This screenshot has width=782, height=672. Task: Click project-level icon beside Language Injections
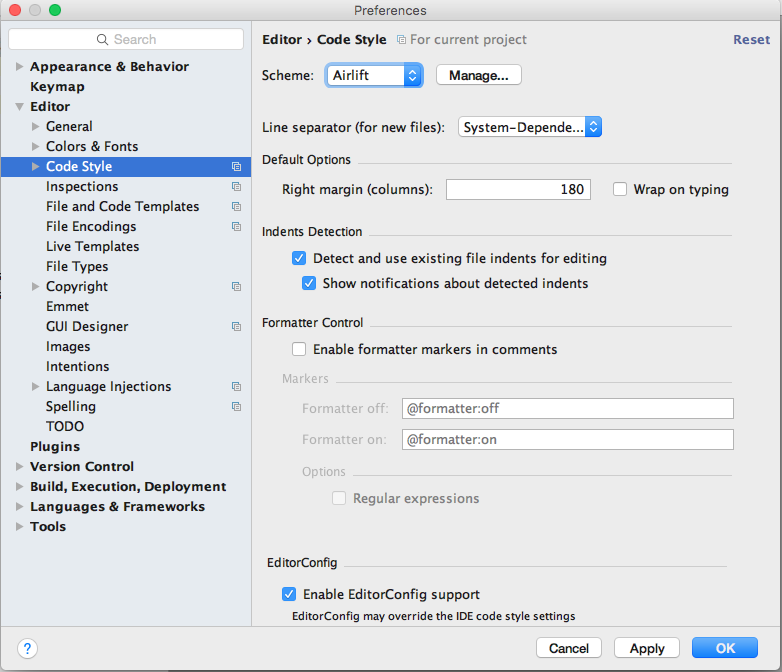pyautogui.click(x=237, y=387)
